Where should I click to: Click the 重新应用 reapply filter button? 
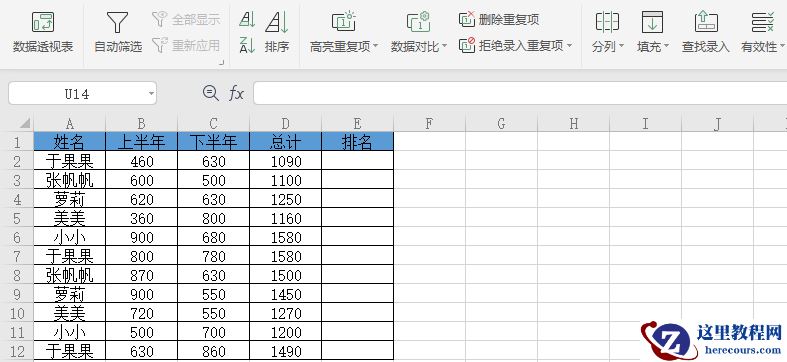(186, 46)
